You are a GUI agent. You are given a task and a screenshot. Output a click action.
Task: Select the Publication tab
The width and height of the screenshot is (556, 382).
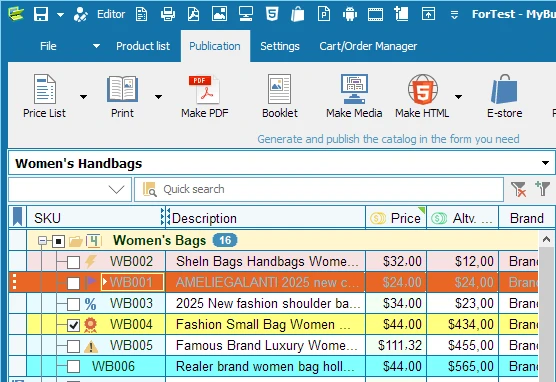(x=215, y=46)
